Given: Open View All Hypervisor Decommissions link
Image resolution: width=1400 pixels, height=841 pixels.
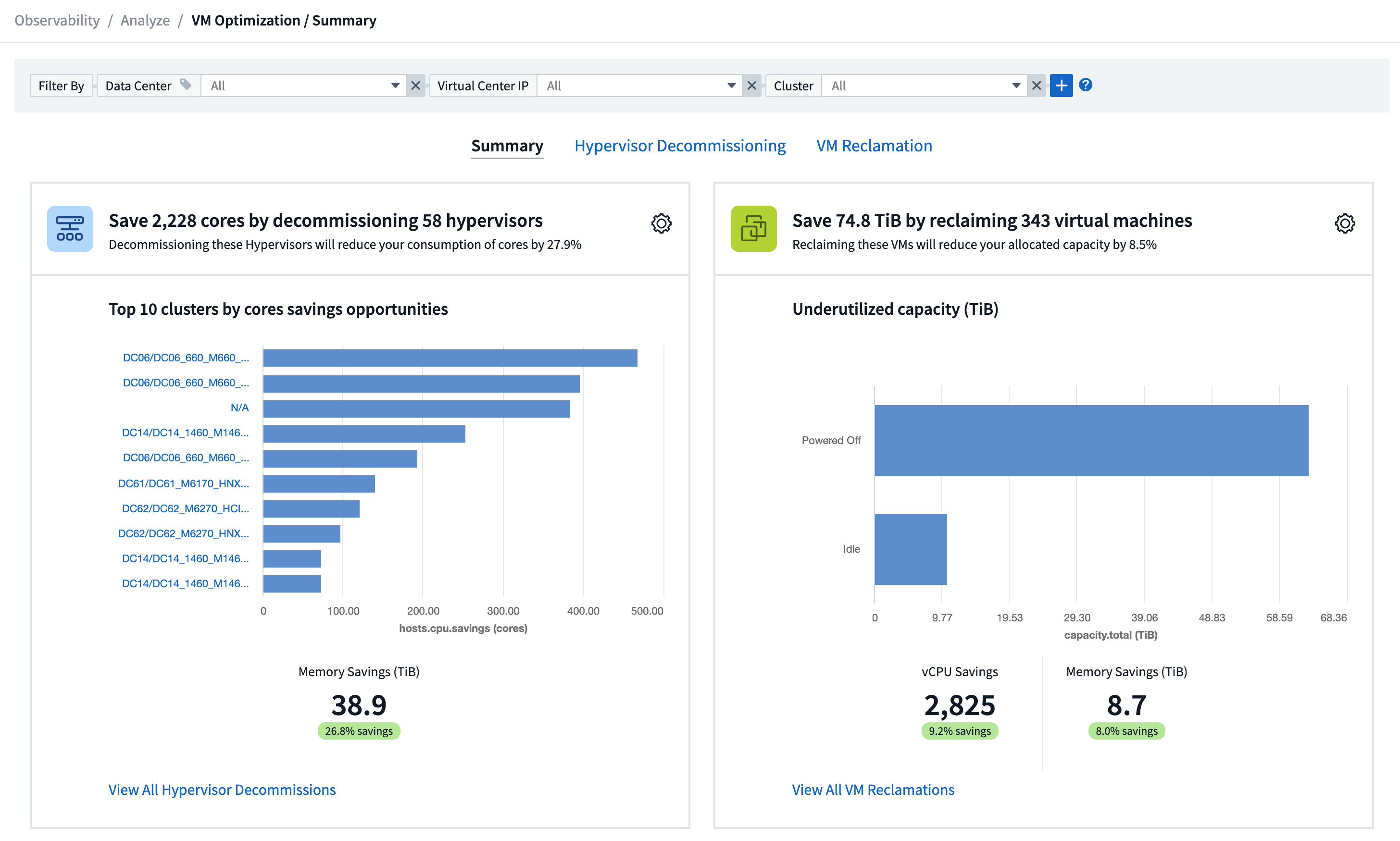Looking at the screenshot, I should point(222,790).
